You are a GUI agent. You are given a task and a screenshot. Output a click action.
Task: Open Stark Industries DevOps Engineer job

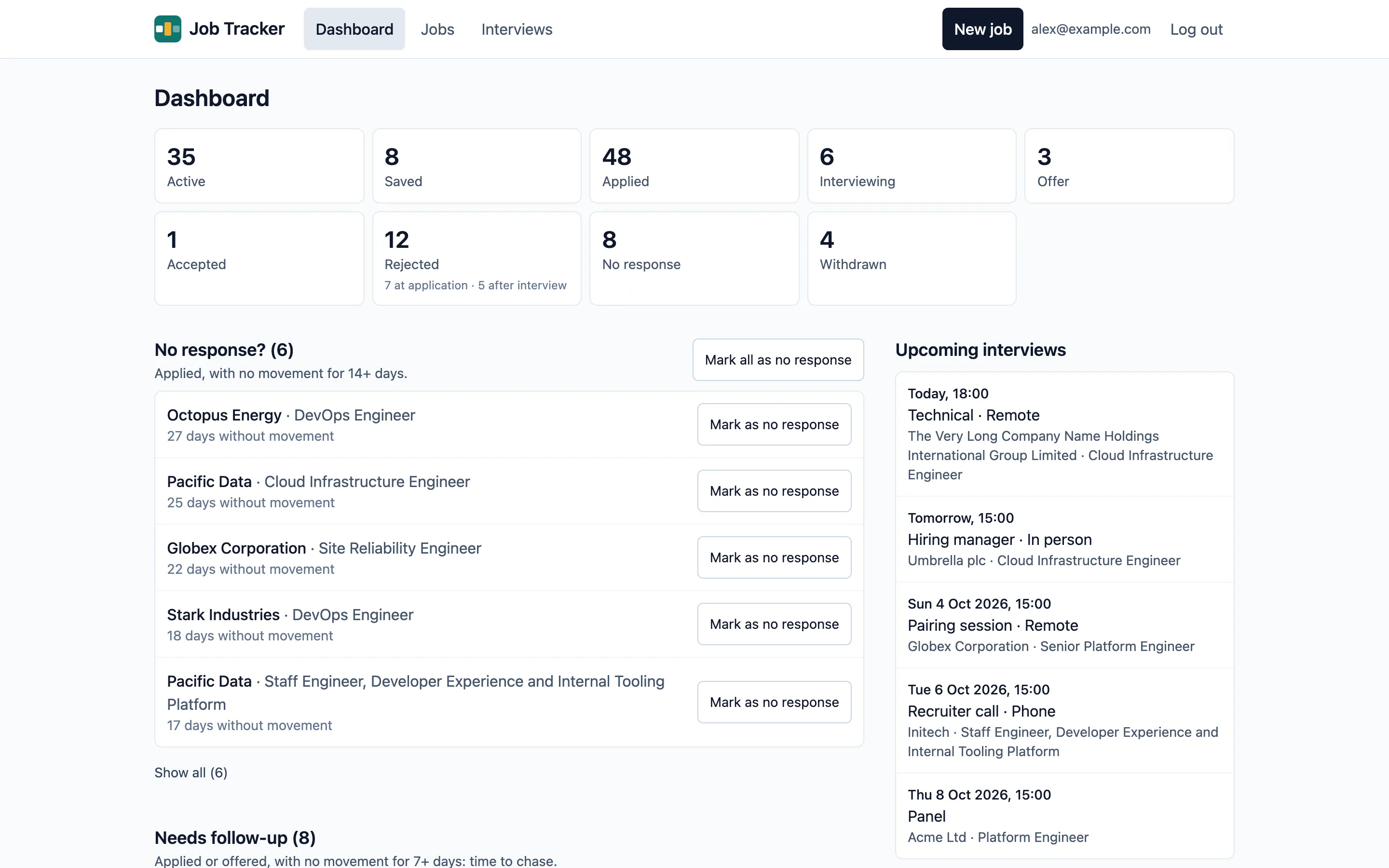click(x=290, y=615)
